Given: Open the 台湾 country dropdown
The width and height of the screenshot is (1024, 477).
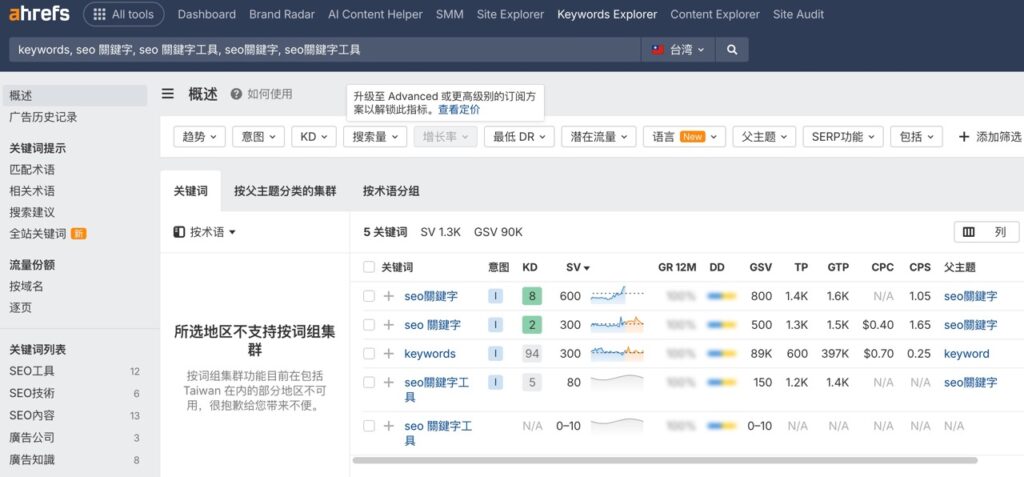Looking at the screenshot, I should click(x=678, y=50).
